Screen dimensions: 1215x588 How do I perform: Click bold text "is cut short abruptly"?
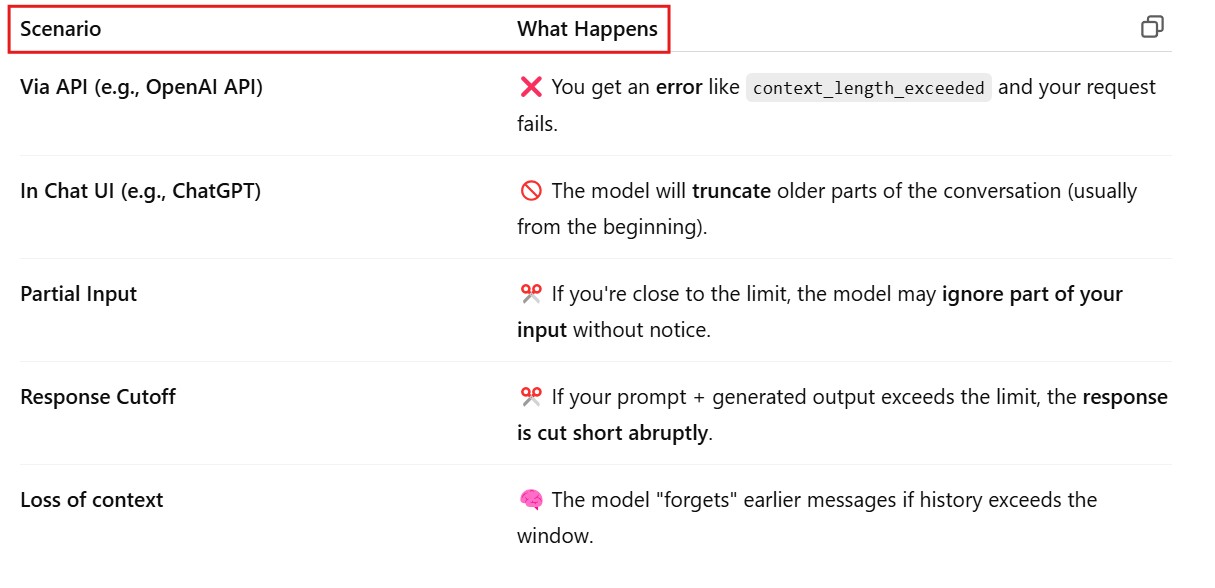tap(612, 433)
